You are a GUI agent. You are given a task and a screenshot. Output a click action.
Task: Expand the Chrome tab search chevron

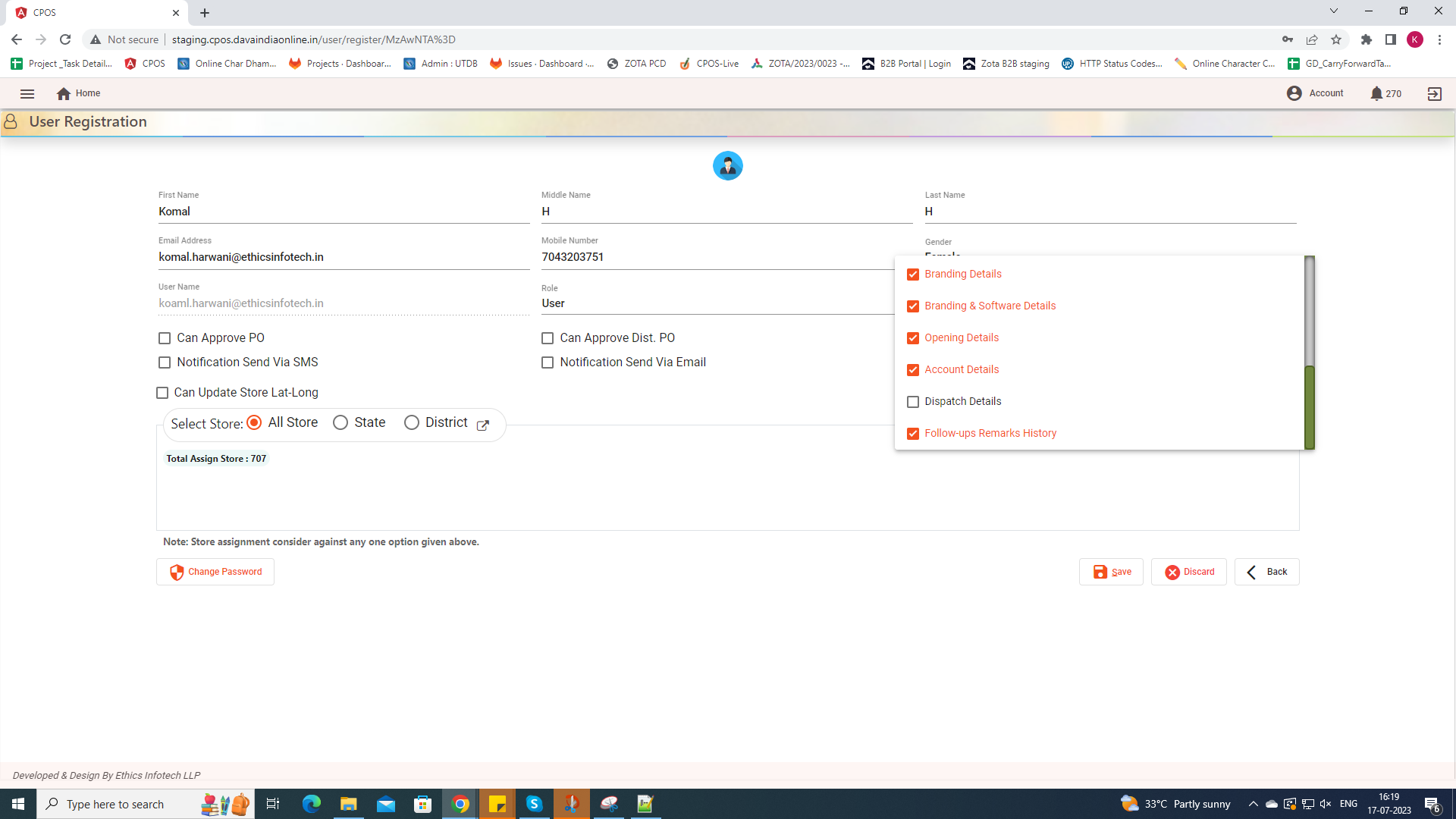(x=1333, y=11)
